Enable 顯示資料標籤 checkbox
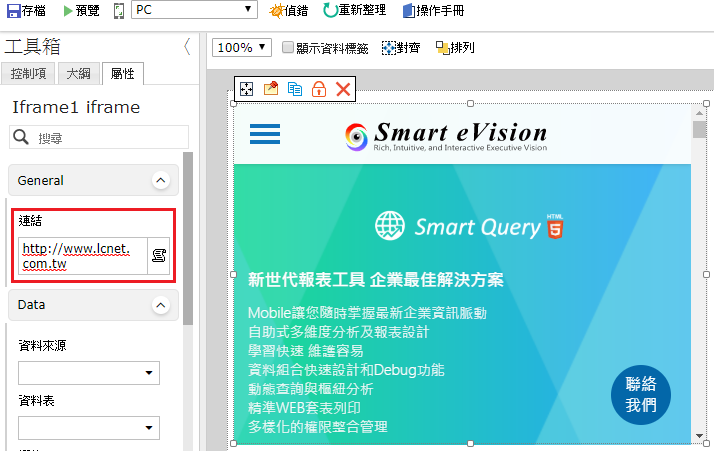 287,47
